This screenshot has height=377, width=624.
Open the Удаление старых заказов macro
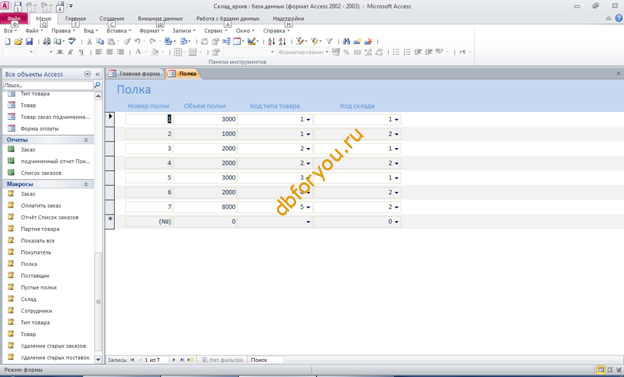pyautogui.click(x=53, y=346)
